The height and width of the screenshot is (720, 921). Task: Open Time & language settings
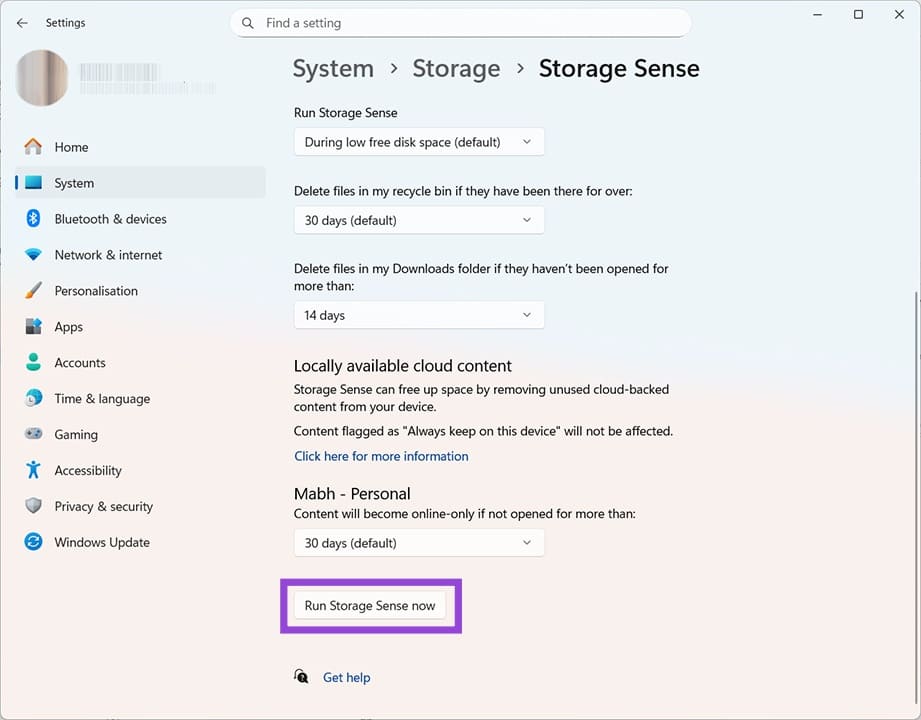pos(100,398)
